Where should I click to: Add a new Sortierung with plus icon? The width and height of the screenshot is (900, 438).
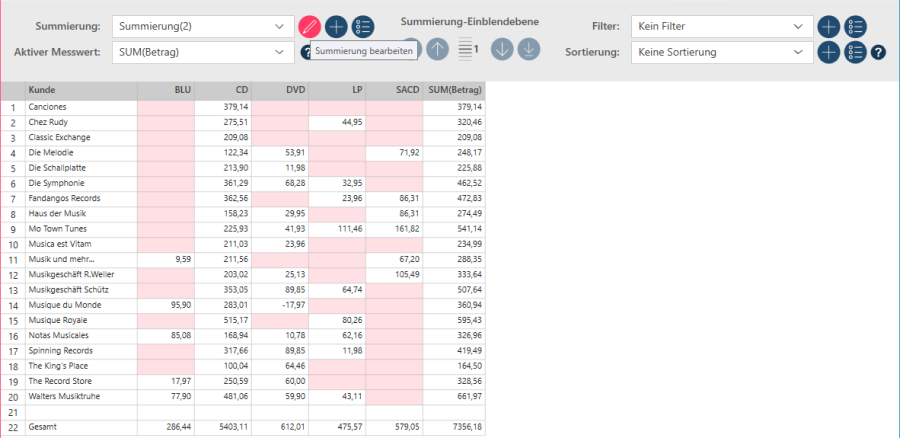(x=828, y=52)
